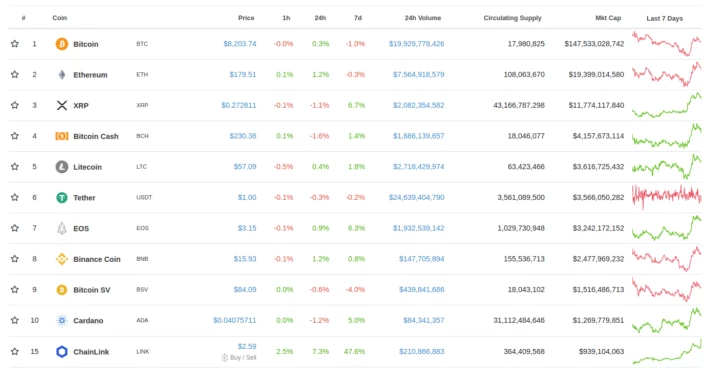Sort by Mkt Cap column header
The width and height of the screenshot is (710, 371).
pos(608,18)
